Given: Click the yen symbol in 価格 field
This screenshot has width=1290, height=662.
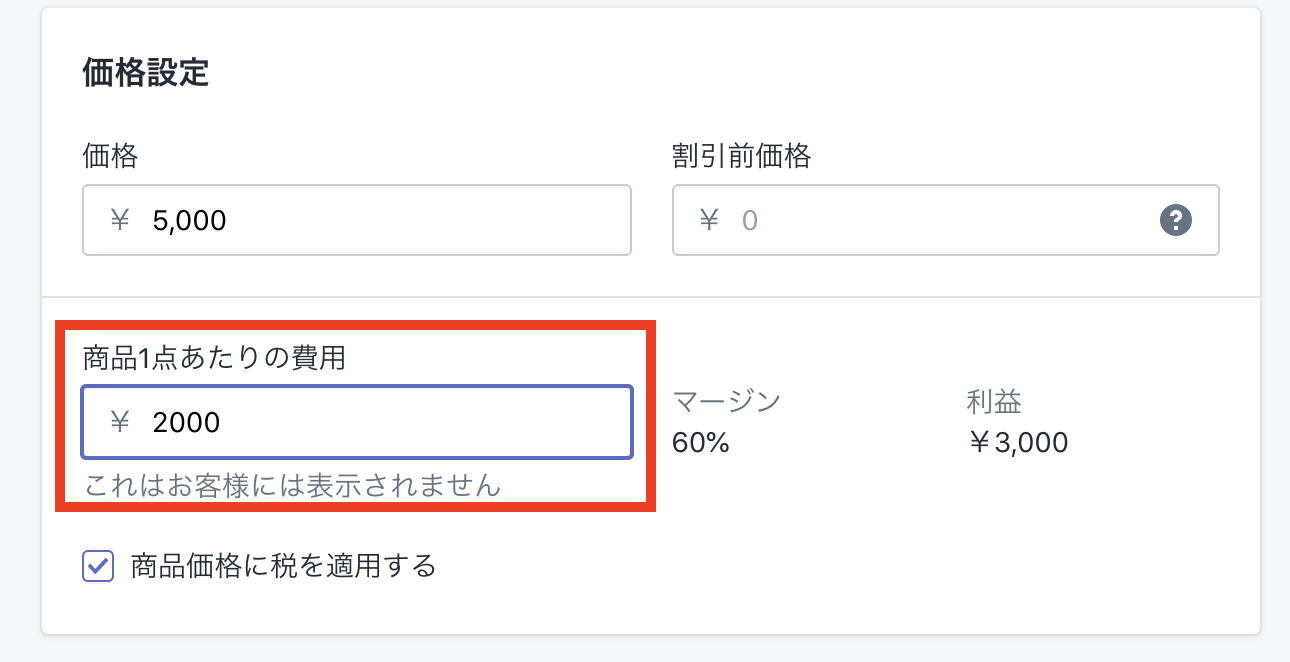Looking at the screenshot, I should (120, 220).
